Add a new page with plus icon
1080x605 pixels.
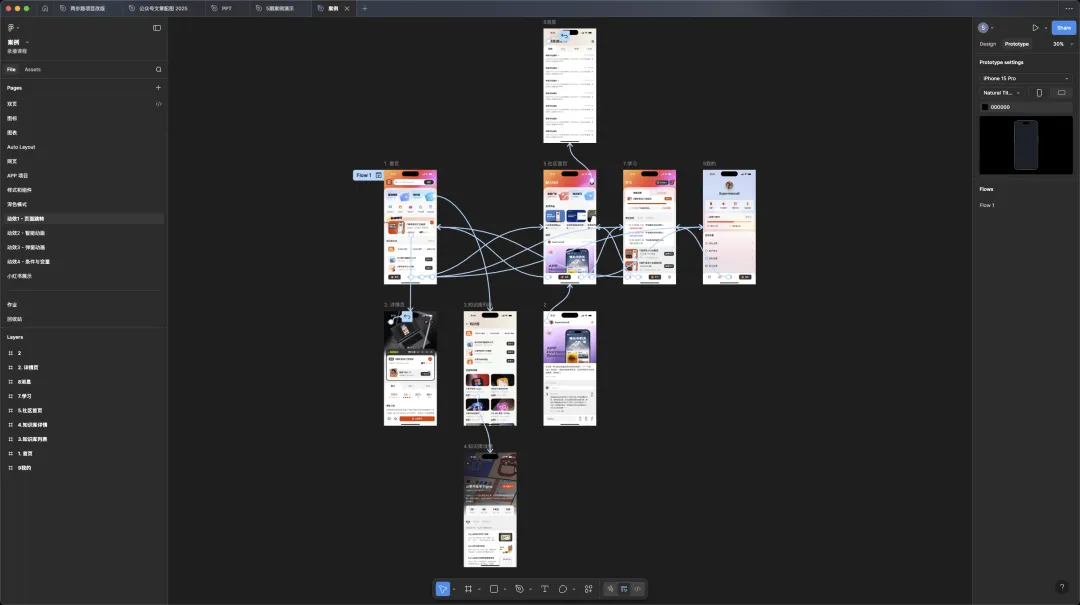tap(158, 88)
